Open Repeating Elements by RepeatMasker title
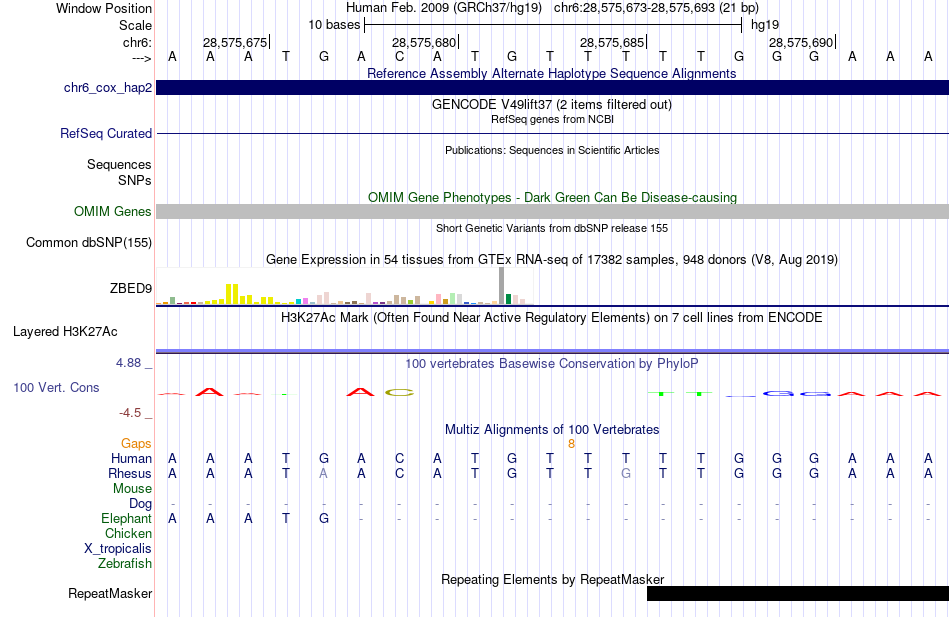Viewport: 950px width, 617px height. point(552,579)
